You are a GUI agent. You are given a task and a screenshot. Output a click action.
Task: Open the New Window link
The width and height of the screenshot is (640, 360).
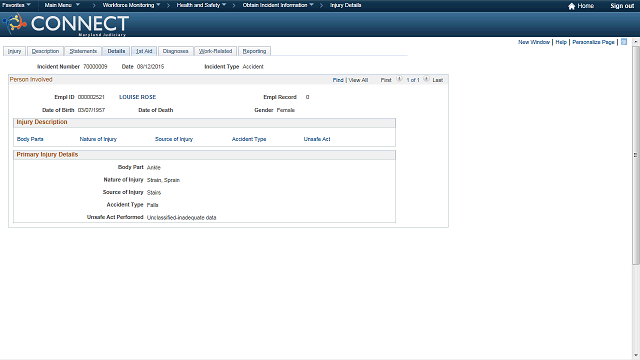click(534, 42)
